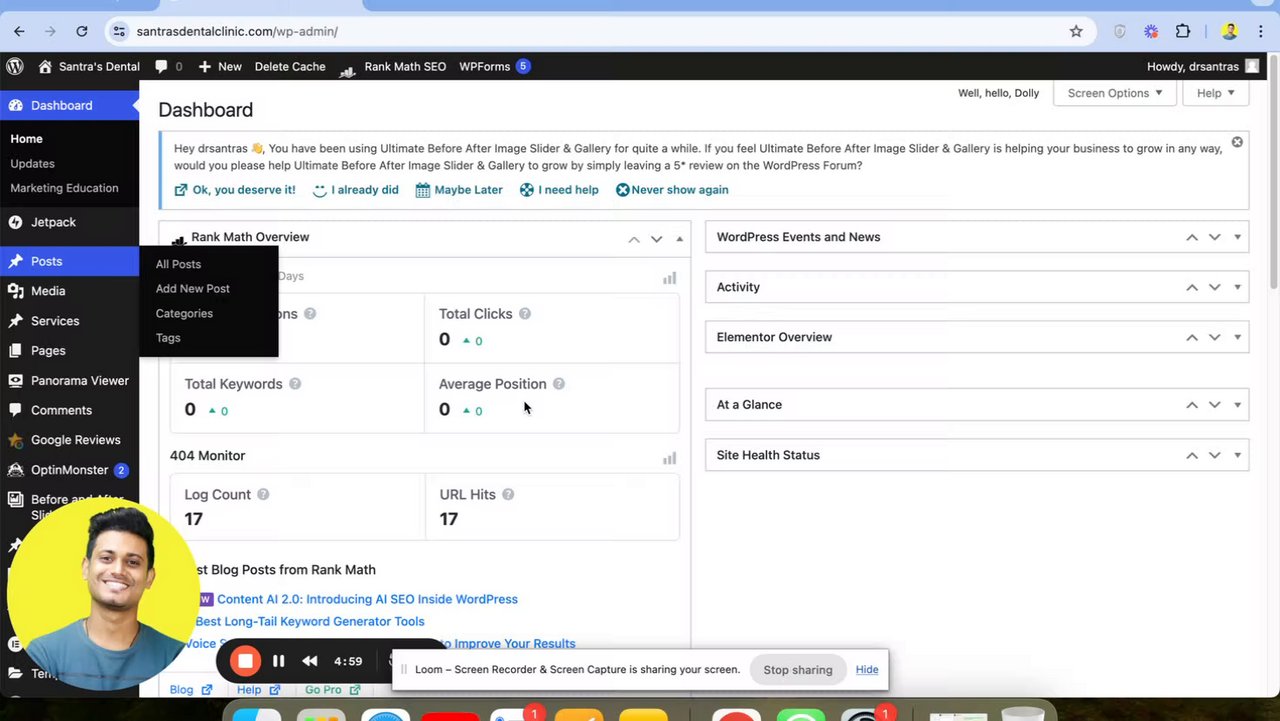Reload the page with the browser refresh icon
This screenshot has height=721, width=1280.
click(82, 31)
